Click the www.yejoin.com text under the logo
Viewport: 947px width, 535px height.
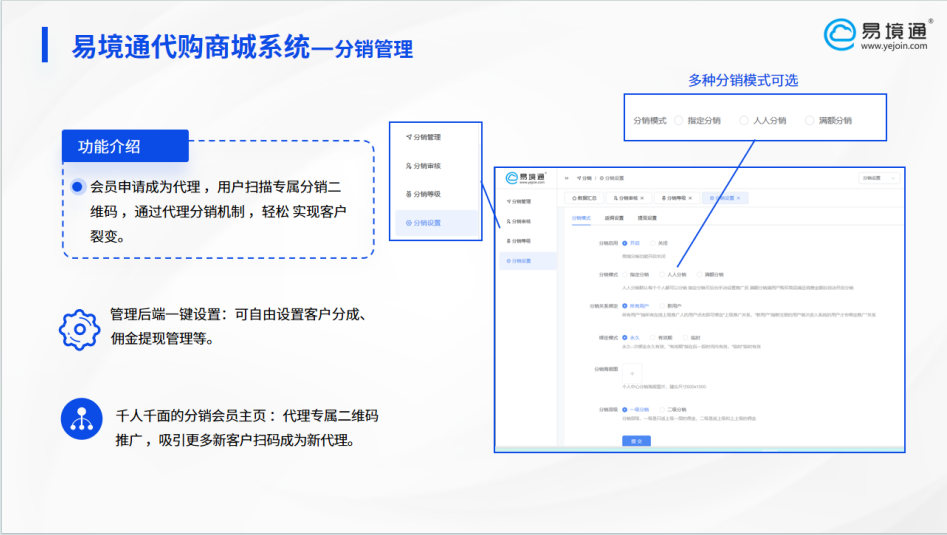894,46
